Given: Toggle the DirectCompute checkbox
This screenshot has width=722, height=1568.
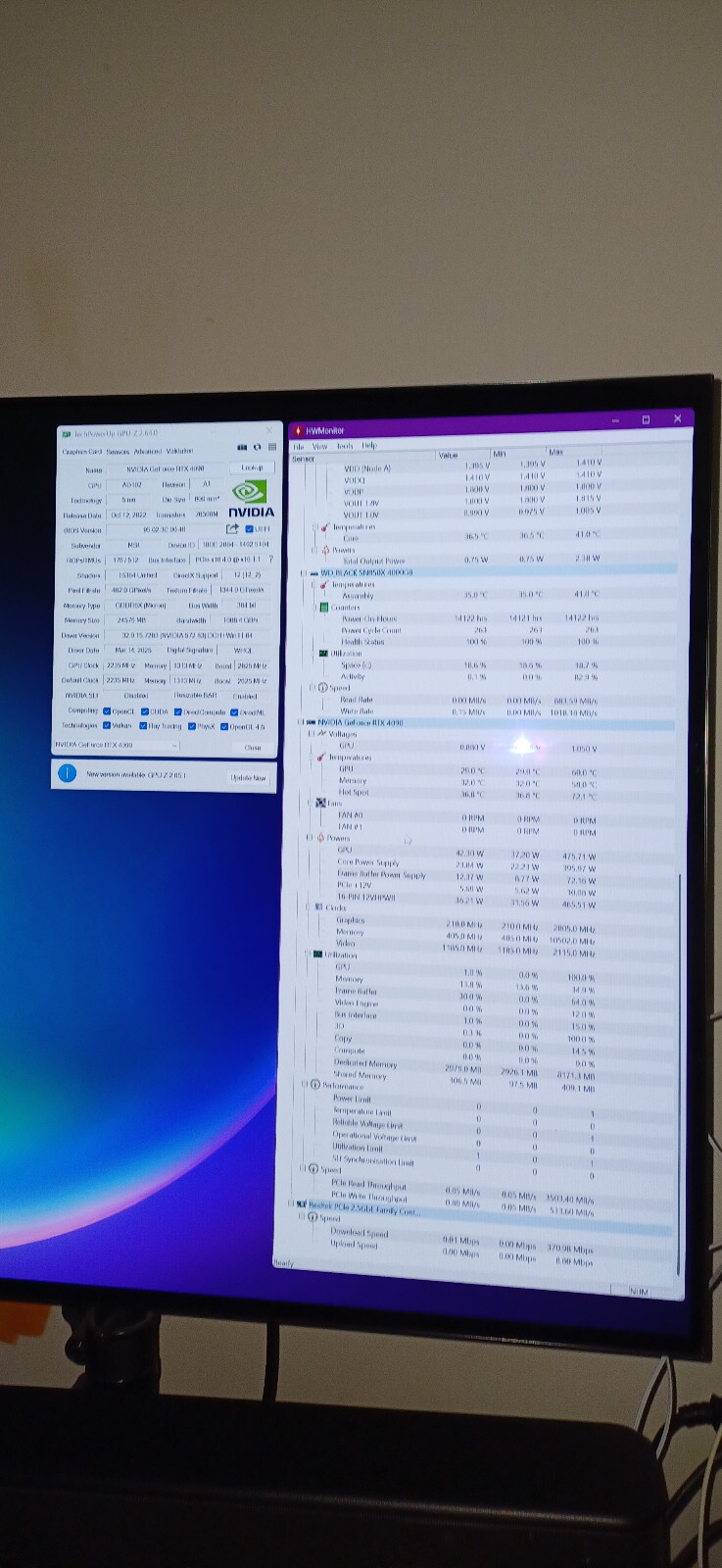Looking at the screenshot, I should (179, 711).
